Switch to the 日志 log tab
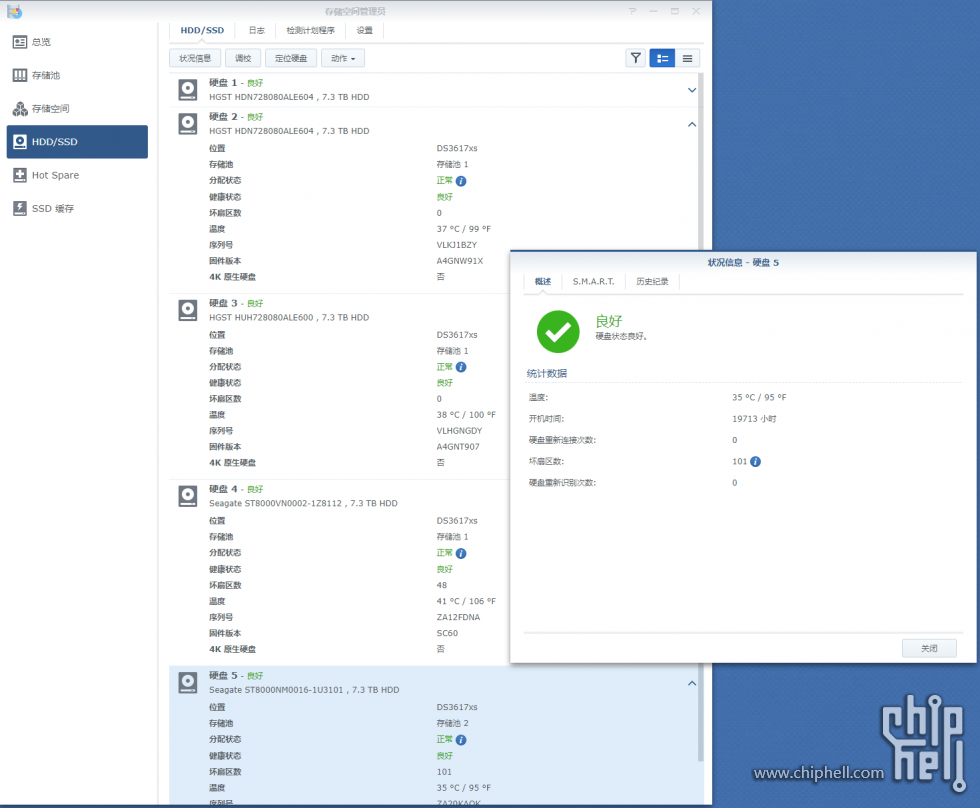This screenshot has width=980, height=808. point(256,30)
